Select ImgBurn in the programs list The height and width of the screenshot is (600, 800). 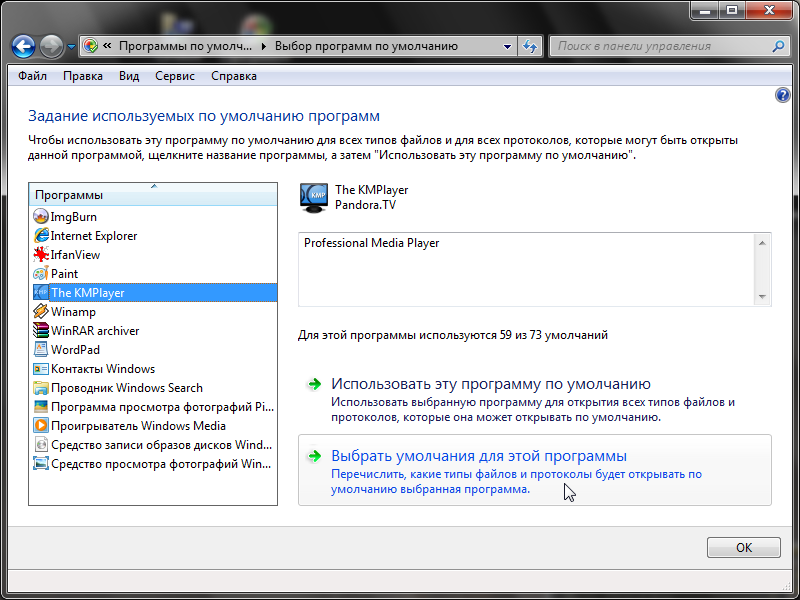click(x=153, y=216)
